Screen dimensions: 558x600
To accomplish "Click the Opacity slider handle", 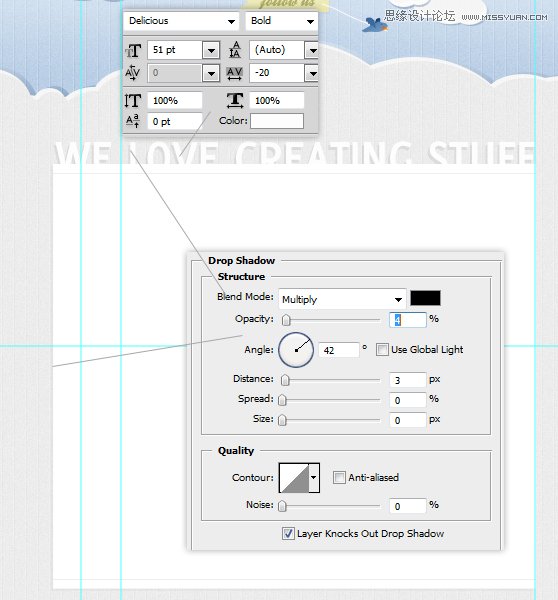I will click(x=286, y=320).
